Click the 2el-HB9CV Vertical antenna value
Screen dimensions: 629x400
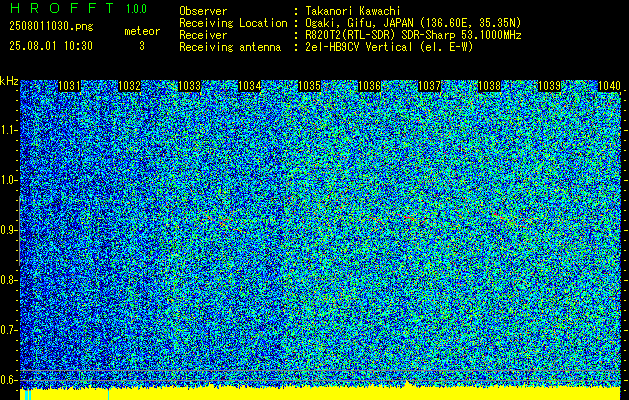[x=389, y=47]
